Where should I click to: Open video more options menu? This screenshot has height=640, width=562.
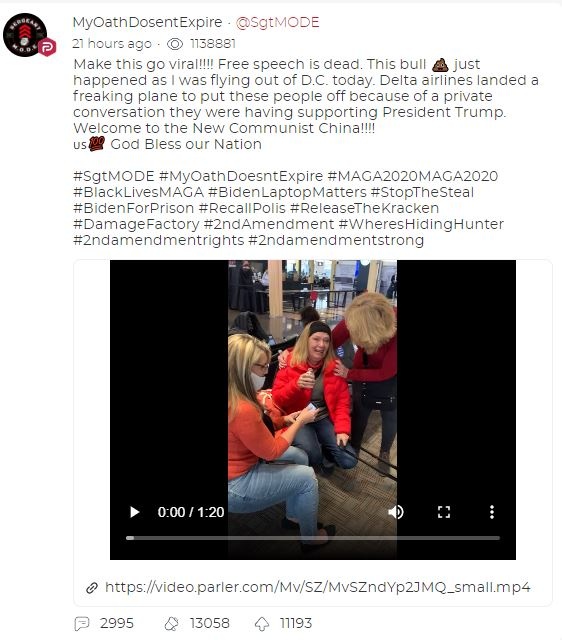(x=492, y=512)
